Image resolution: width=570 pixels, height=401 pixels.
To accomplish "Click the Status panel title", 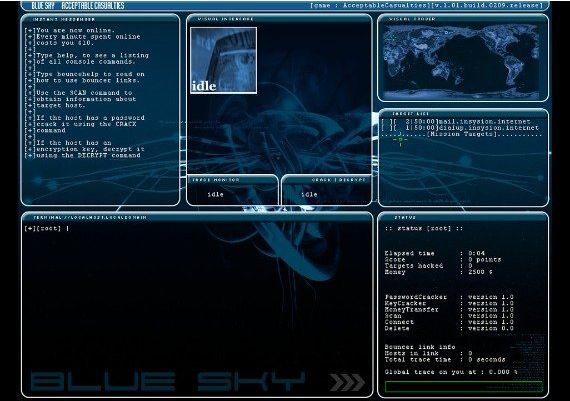I will (x=405, y=217).
